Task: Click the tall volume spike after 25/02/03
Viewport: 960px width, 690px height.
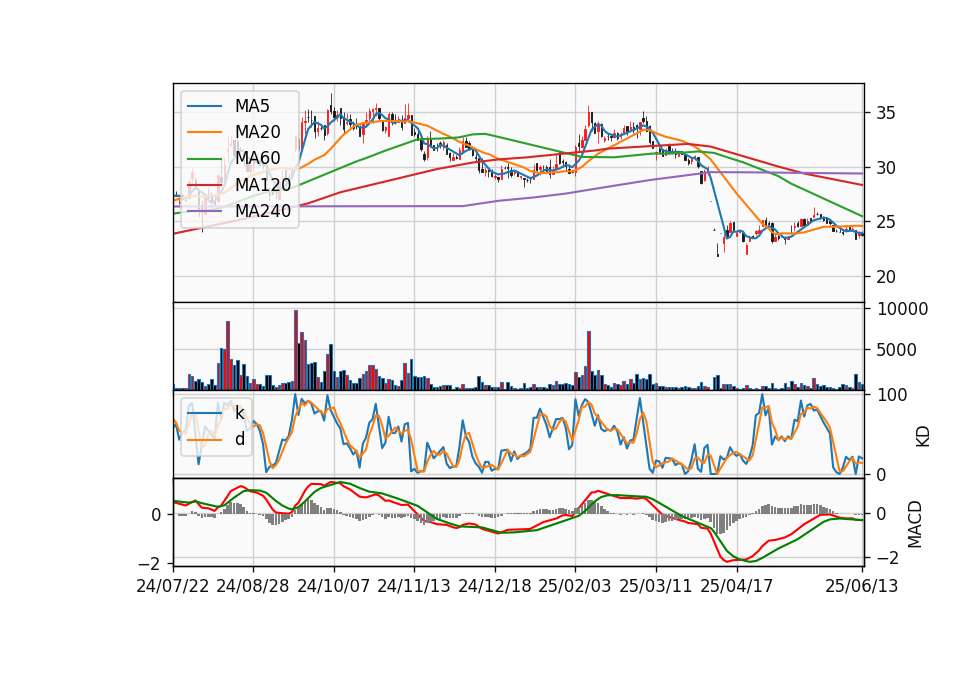Action: click(588, 361)
